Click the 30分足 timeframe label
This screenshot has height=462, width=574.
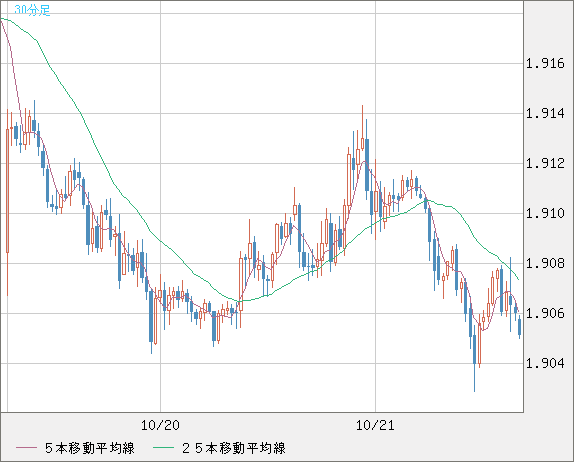[32, 10]
